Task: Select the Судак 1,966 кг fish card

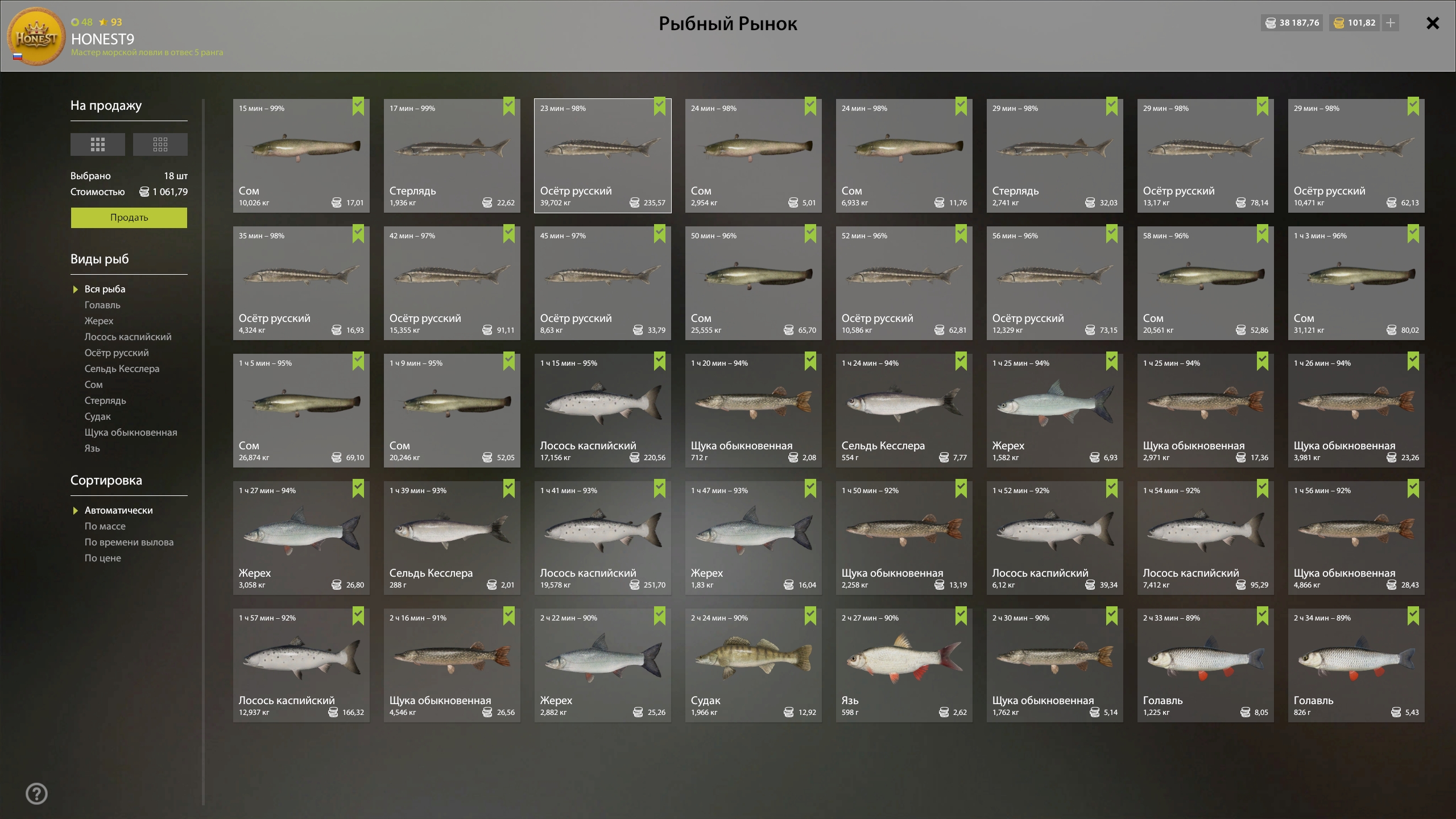Action: [753, 665]
